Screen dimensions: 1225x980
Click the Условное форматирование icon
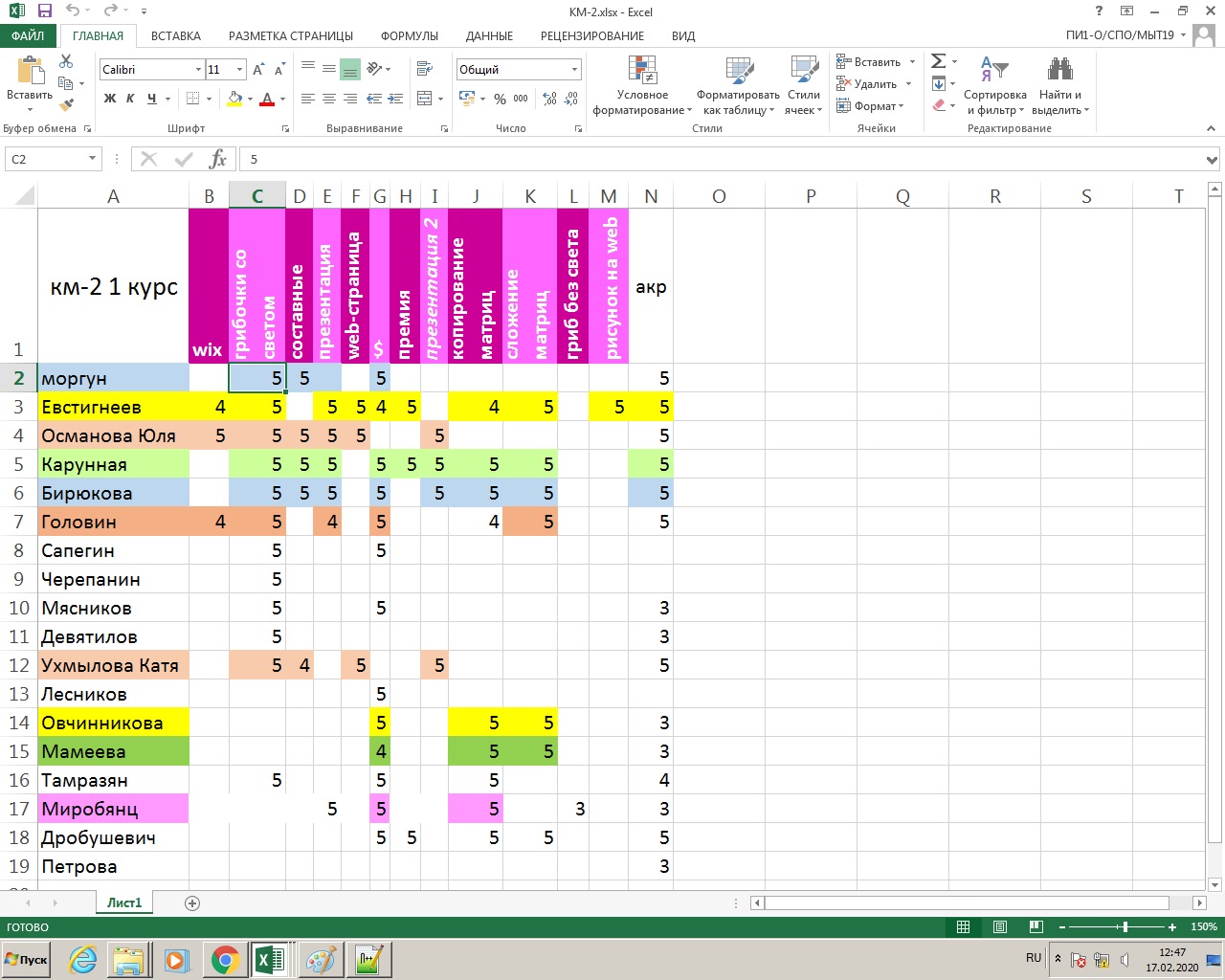coord(642,70)
